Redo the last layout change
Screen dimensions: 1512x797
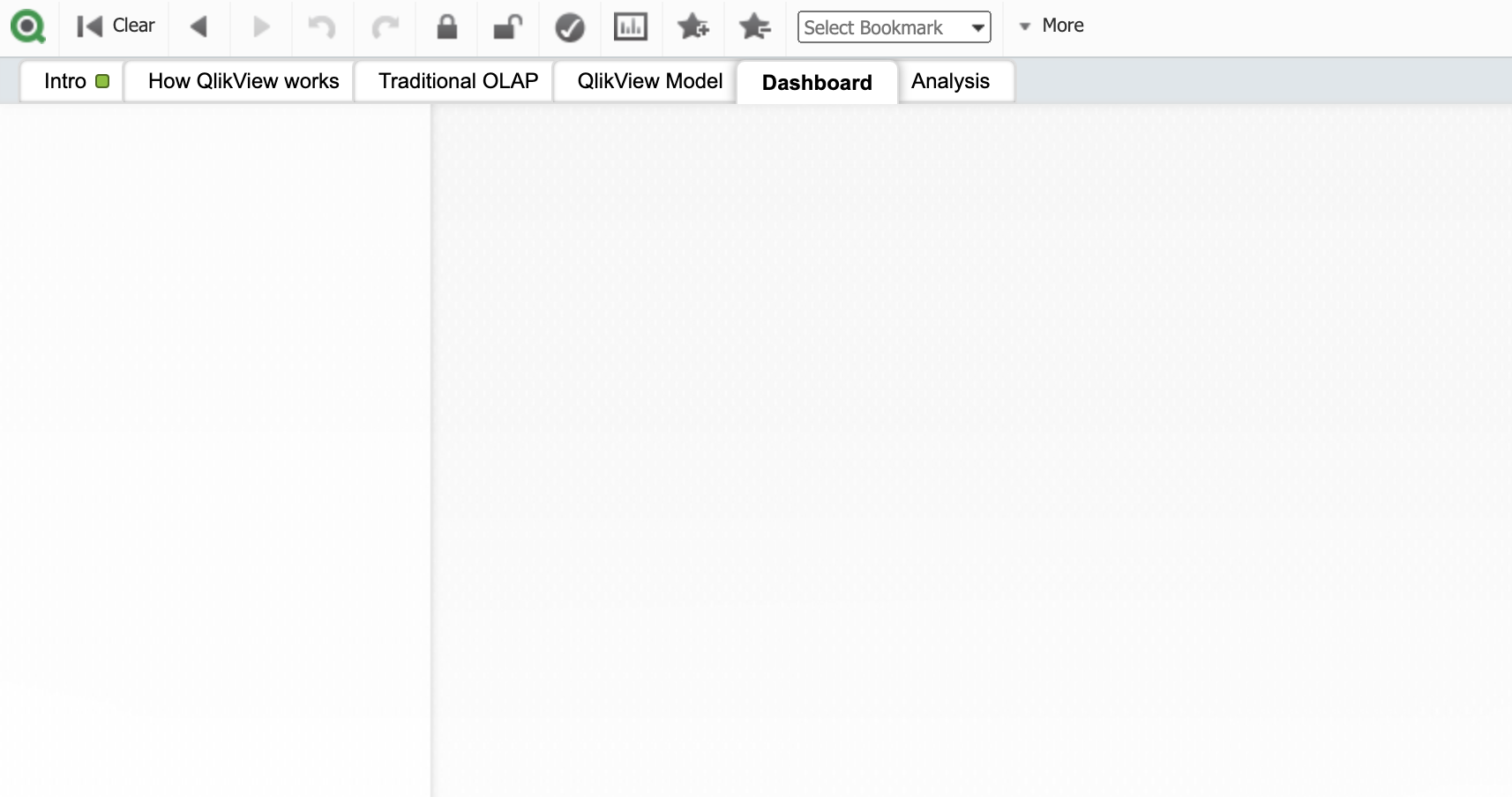click(x=385, y=26)
